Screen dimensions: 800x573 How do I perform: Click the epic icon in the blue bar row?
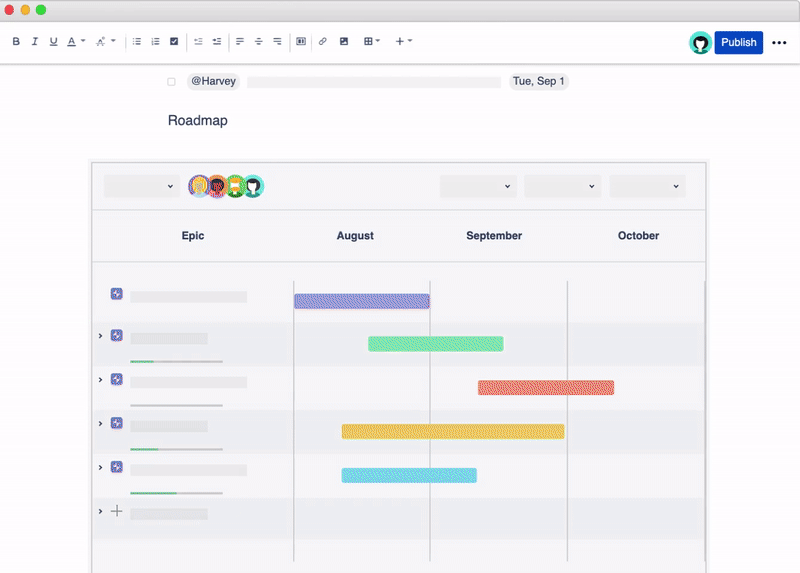pyautogui.click(x=117, y=467)
